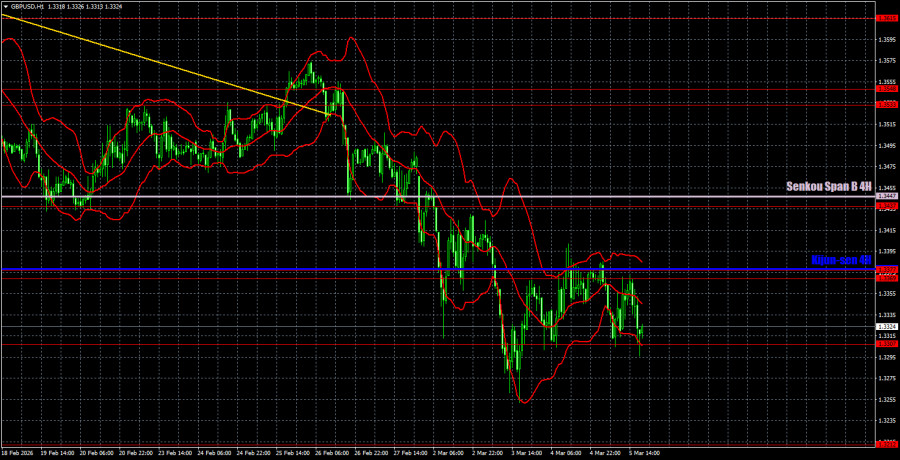This screenshot has height=460, width=900.
Task: Click the 1.3275 price axis value
Action: click(887, 378)
